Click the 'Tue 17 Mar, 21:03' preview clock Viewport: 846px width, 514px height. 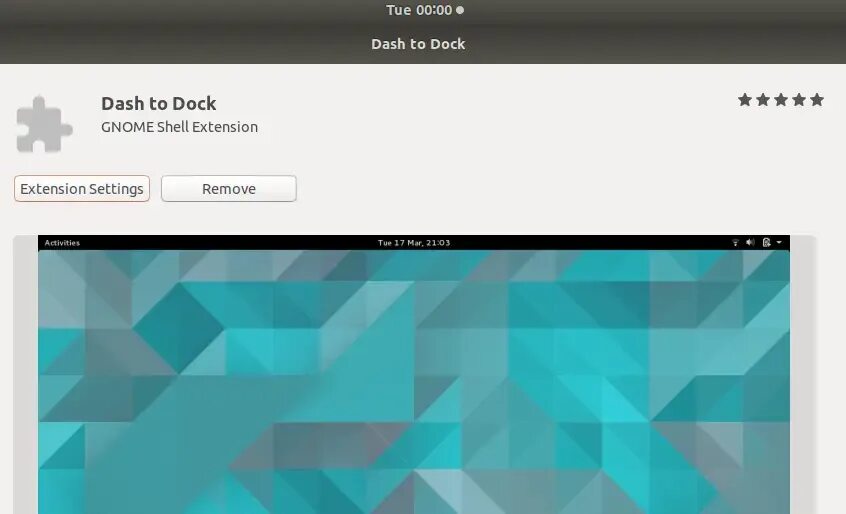pyautogui.click(x=414, y=243)
